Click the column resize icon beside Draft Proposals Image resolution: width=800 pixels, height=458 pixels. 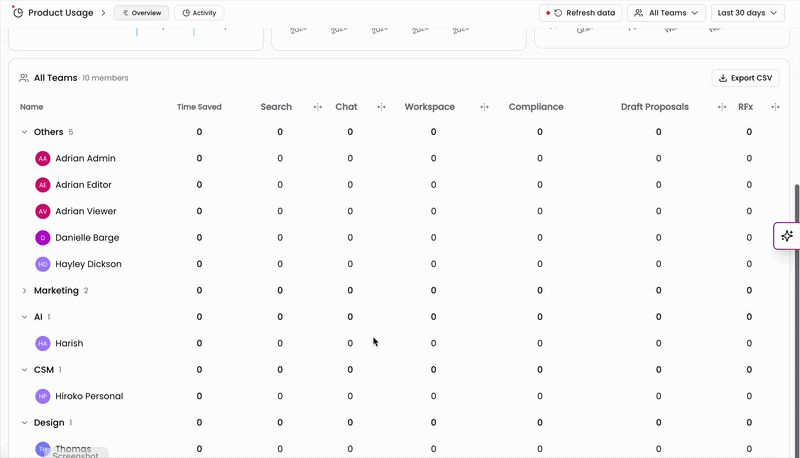(x=722, y=107)
